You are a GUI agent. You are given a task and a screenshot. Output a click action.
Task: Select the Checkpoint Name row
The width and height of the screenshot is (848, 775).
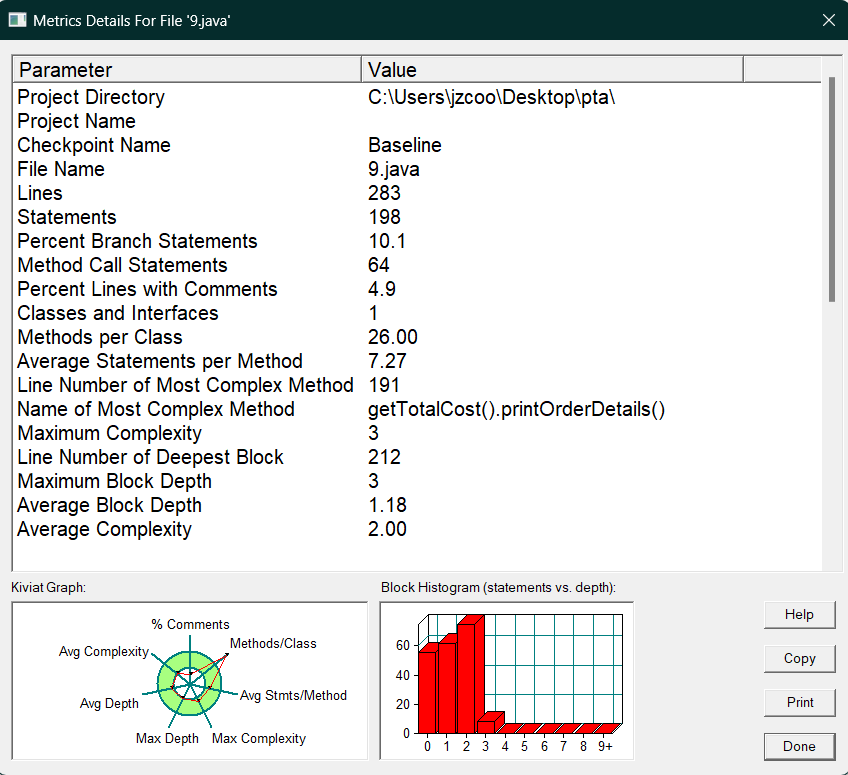click(416, 145)
